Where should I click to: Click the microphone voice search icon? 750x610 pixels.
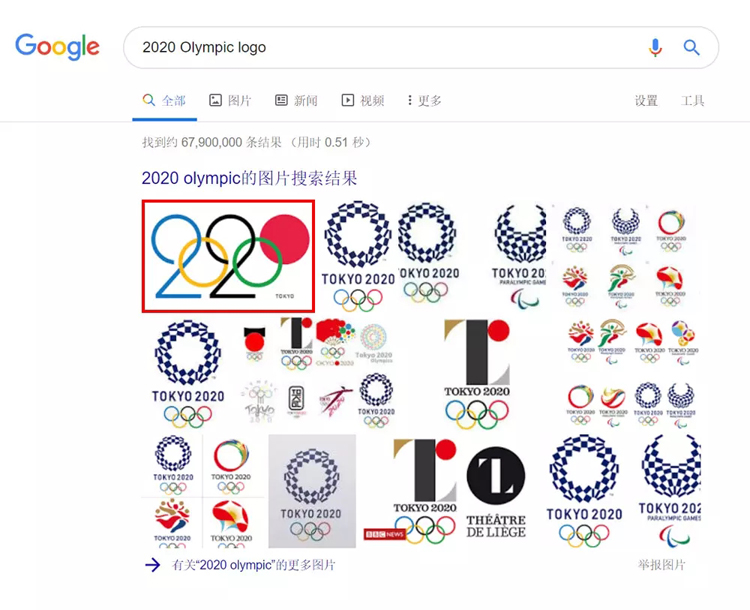[x=656, y=47]
